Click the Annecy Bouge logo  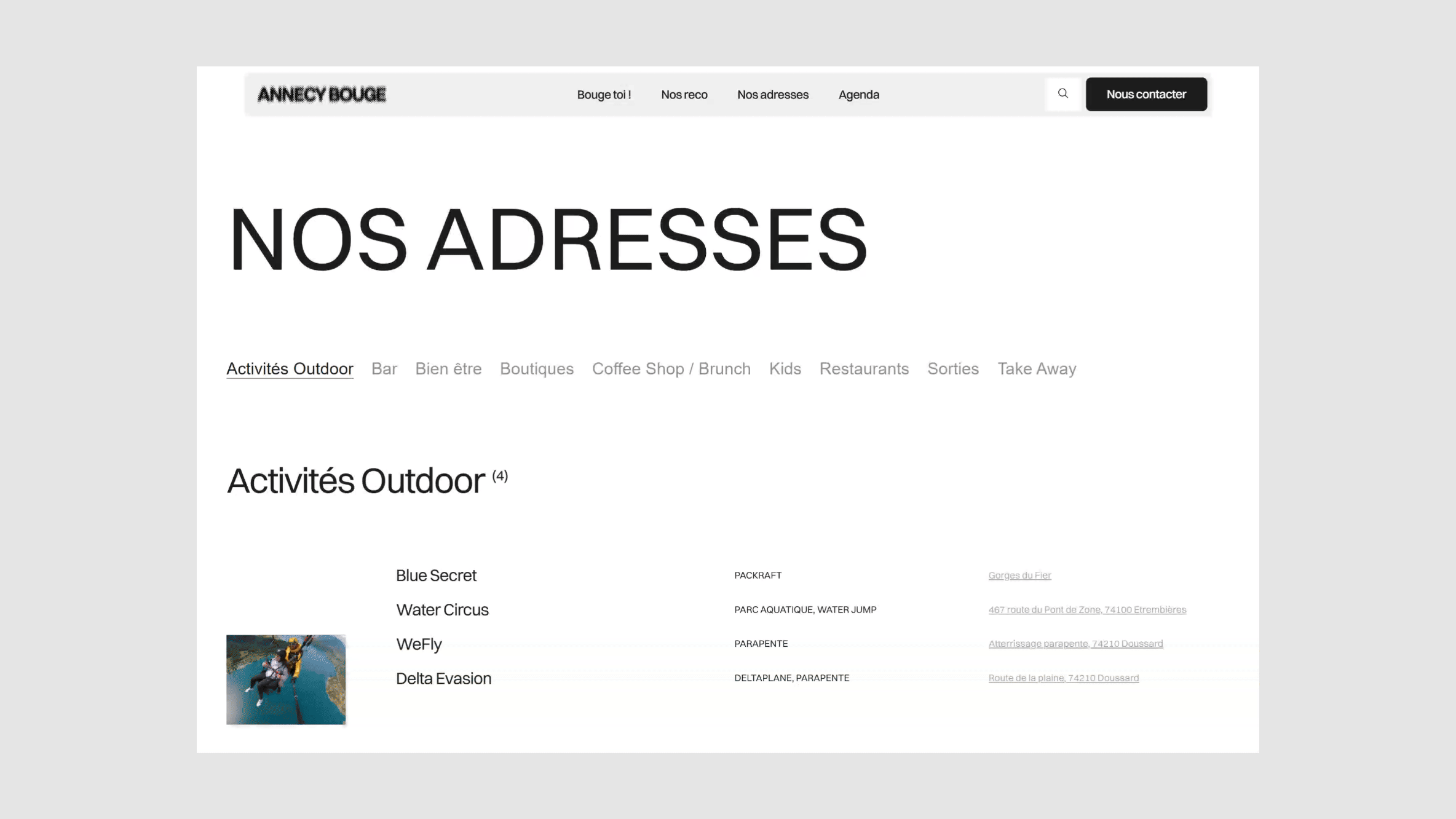tap(322, 95)
